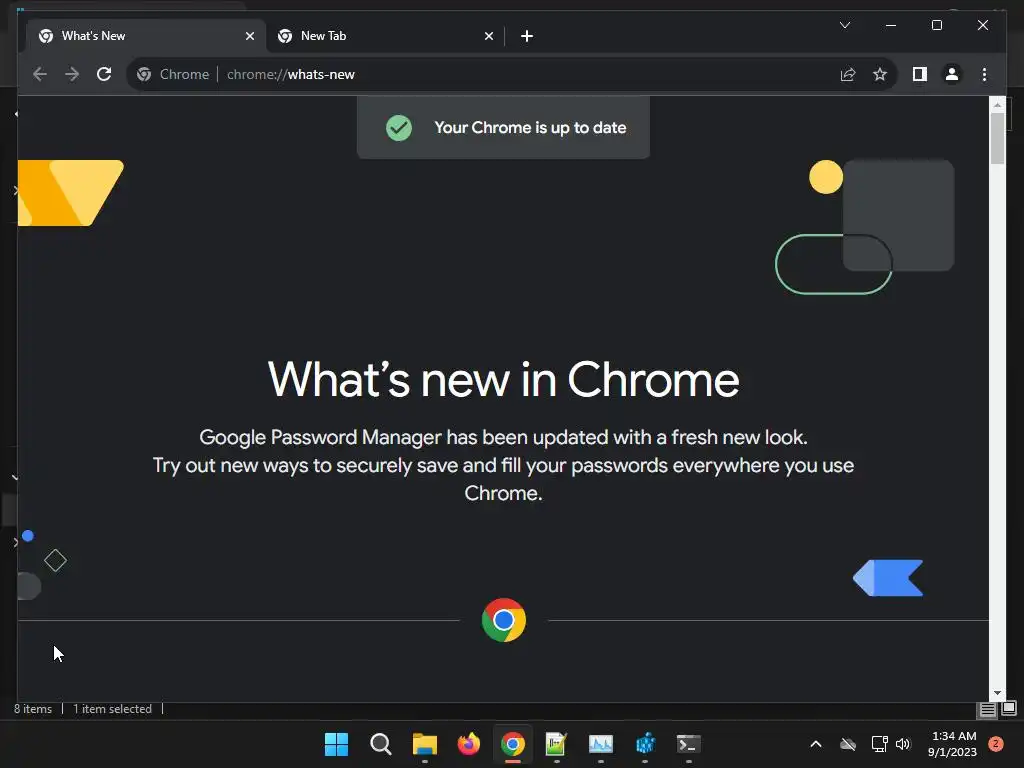1024x768 pixels.
Task: Click the forward navigation arrow
Action: click(x=72, y=74)
